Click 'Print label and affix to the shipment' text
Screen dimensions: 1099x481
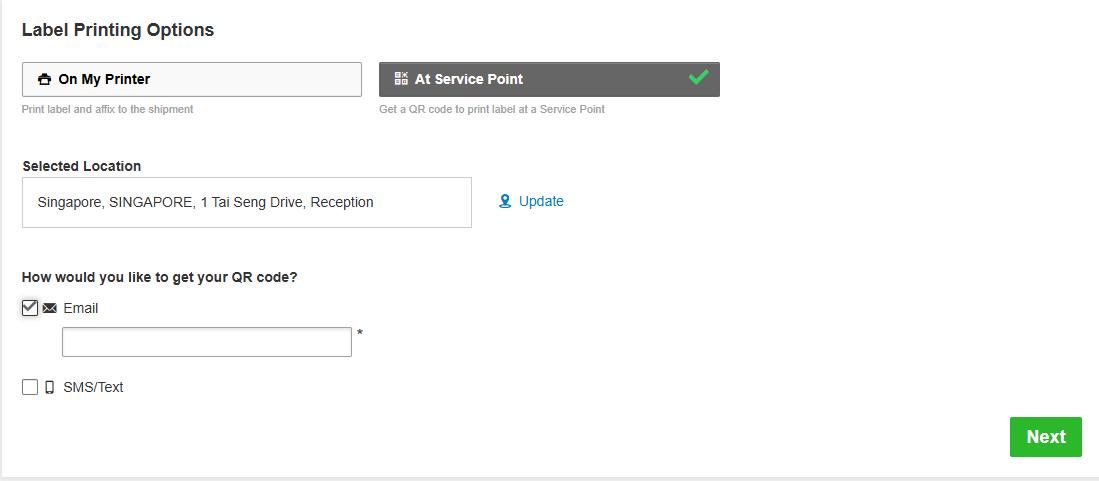108,109
